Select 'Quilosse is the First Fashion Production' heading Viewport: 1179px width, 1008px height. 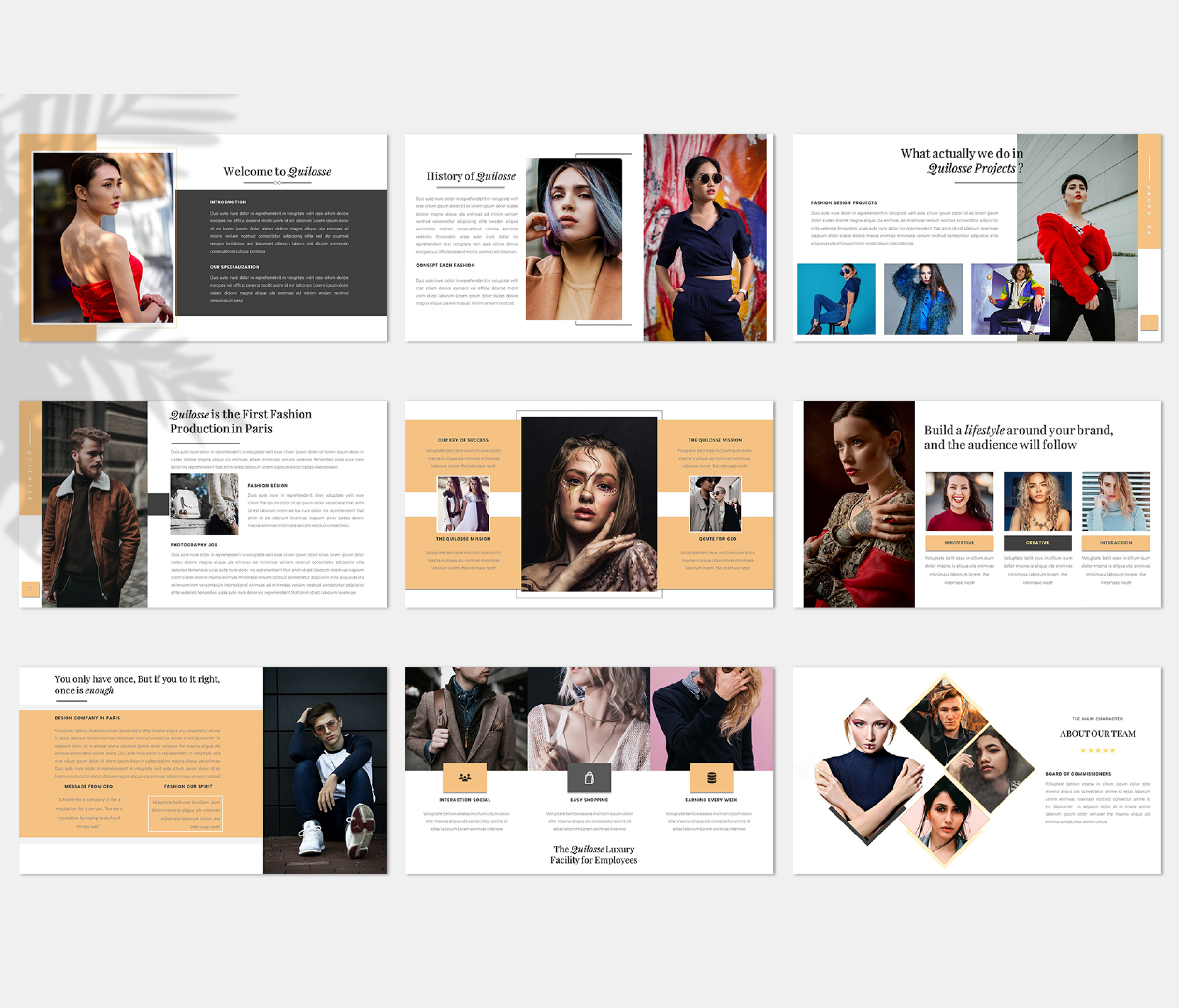point(241,421)
